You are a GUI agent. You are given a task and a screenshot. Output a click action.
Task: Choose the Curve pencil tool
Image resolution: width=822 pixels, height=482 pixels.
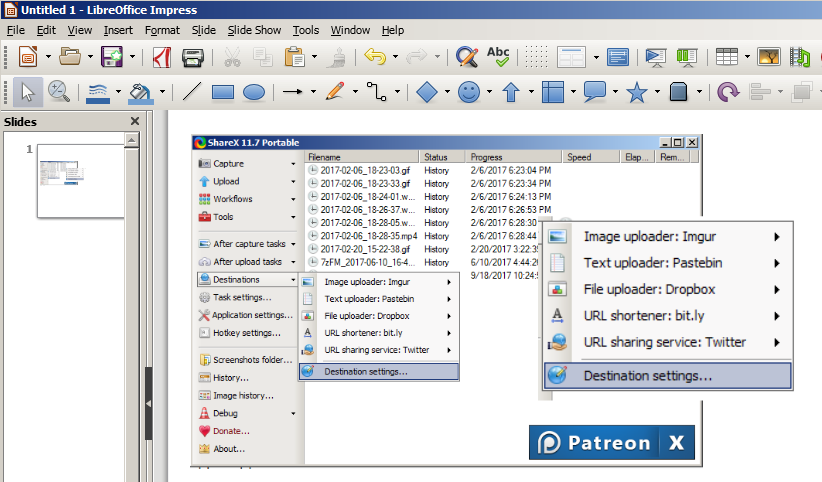pyautogui.click(x=334, y=92)
